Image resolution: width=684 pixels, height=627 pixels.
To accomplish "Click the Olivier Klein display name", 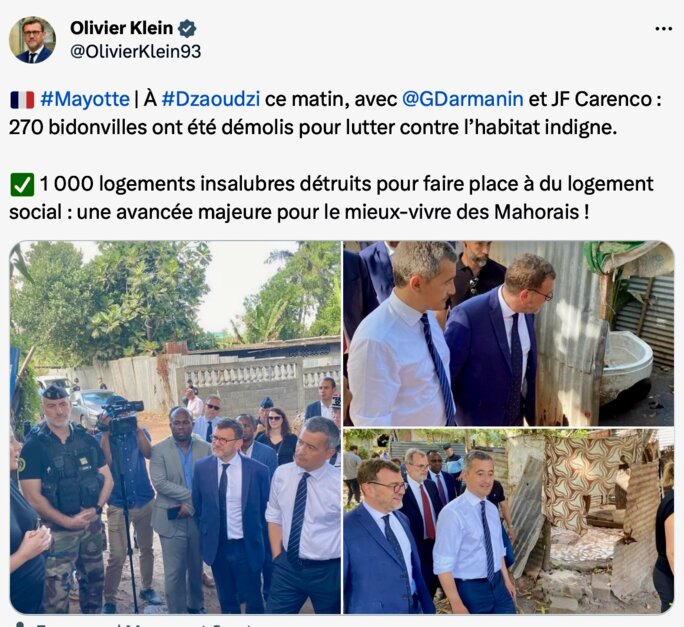I will click(122, 28).
